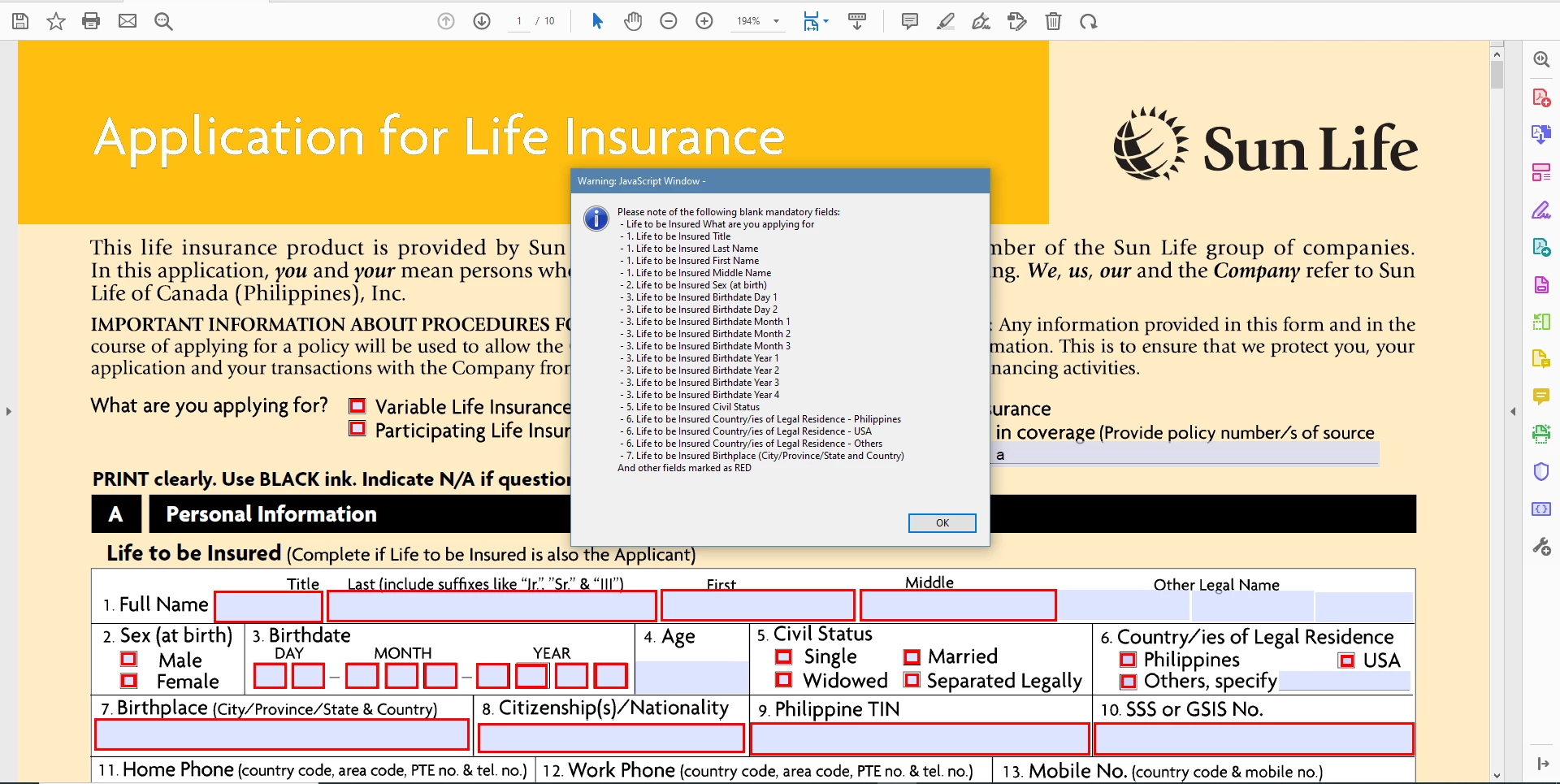This screenshot has width=1560, height=784.
Task: Open the Find text magnifier icon
Action: tap(163, 21)
